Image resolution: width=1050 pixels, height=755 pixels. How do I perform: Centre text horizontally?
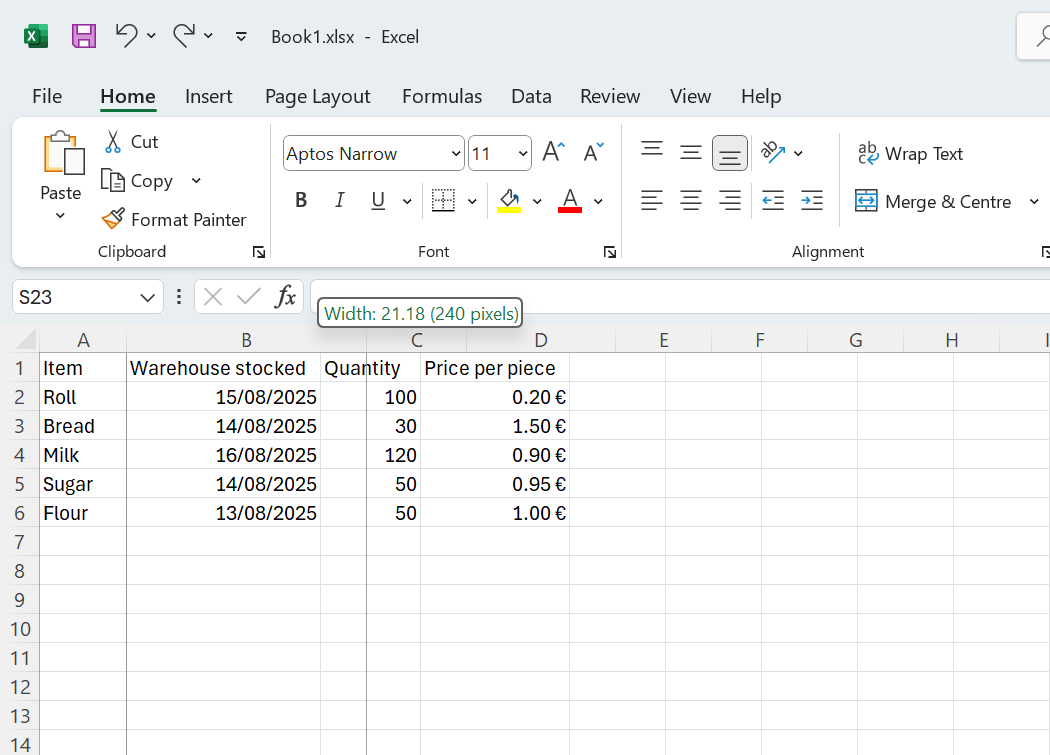click(690, 200)
